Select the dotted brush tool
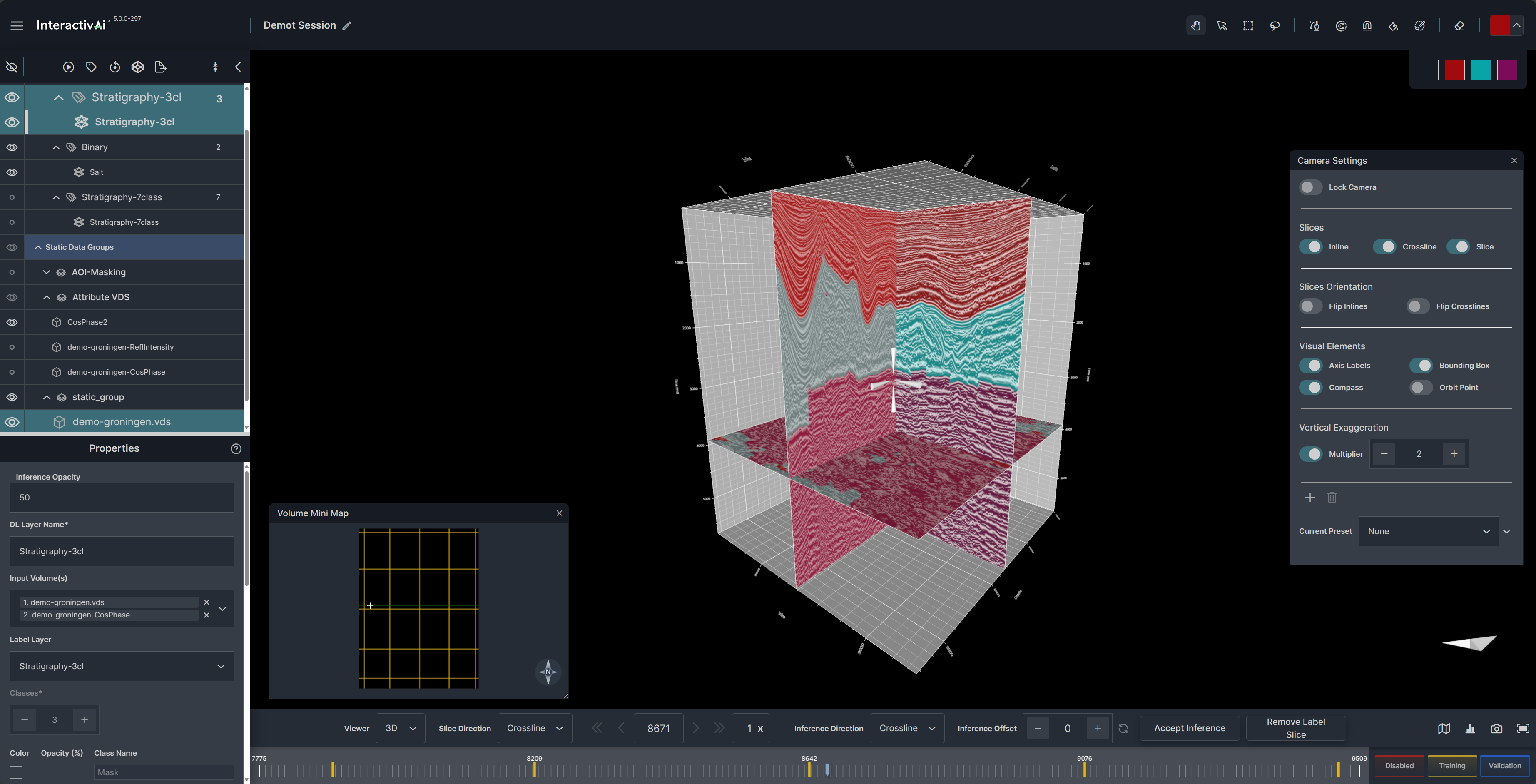This screenshot has width=1536, height=784. pyautogui.click(x=1420, y=26)
